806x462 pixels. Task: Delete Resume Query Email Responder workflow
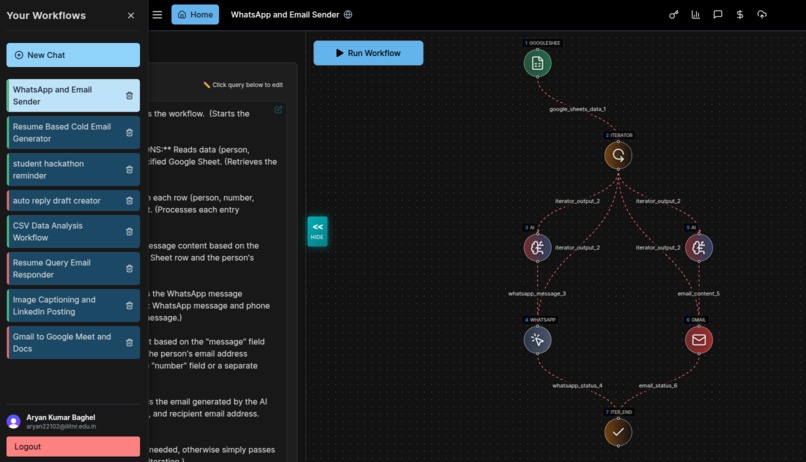click(x=130, y=269)
